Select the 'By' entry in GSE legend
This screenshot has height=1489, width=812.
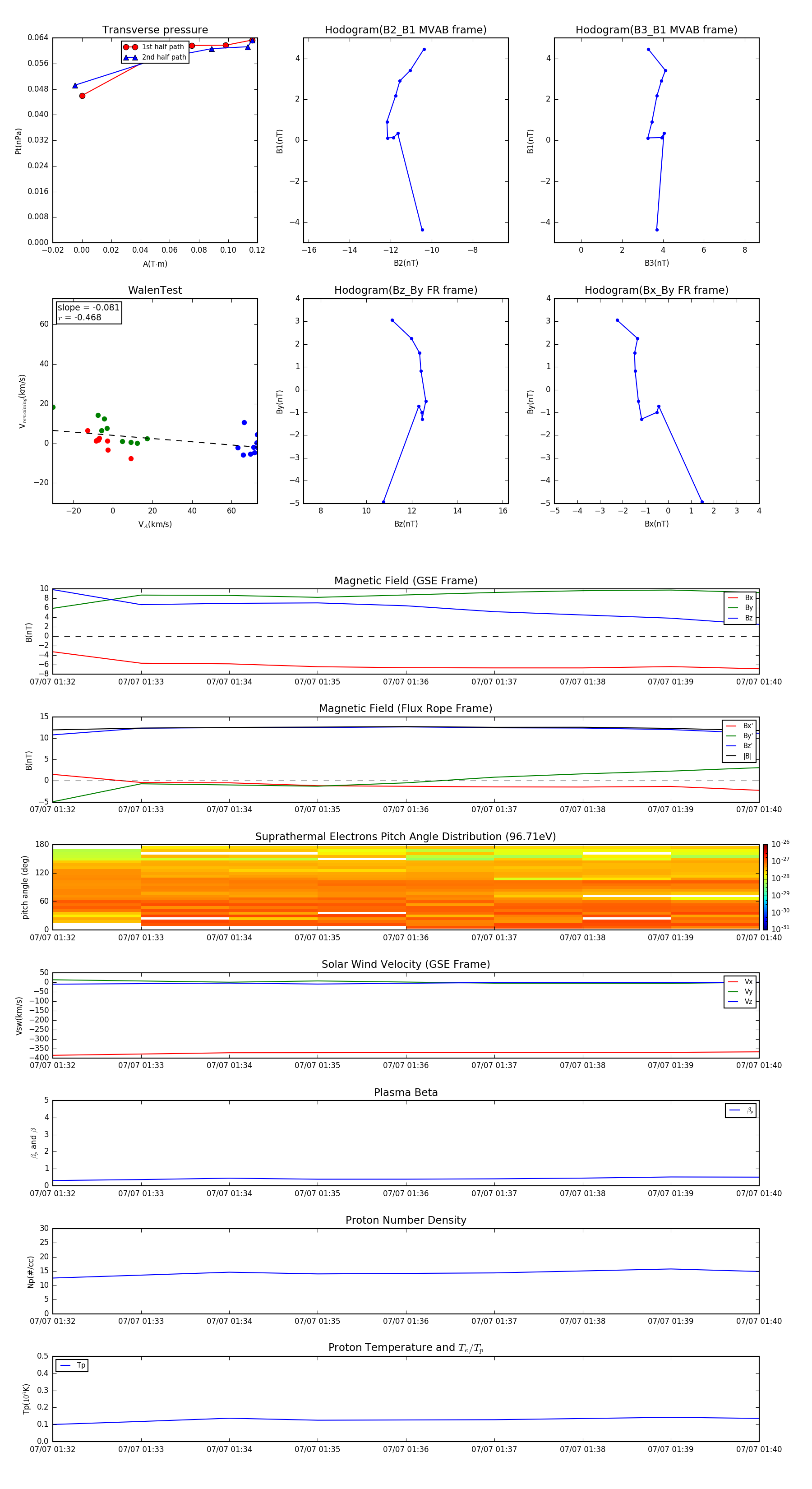pos(740,607)
